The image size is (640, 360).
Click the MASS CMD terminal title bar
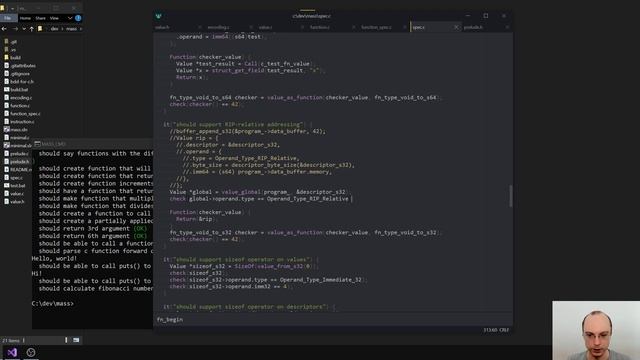click(93, 144)
